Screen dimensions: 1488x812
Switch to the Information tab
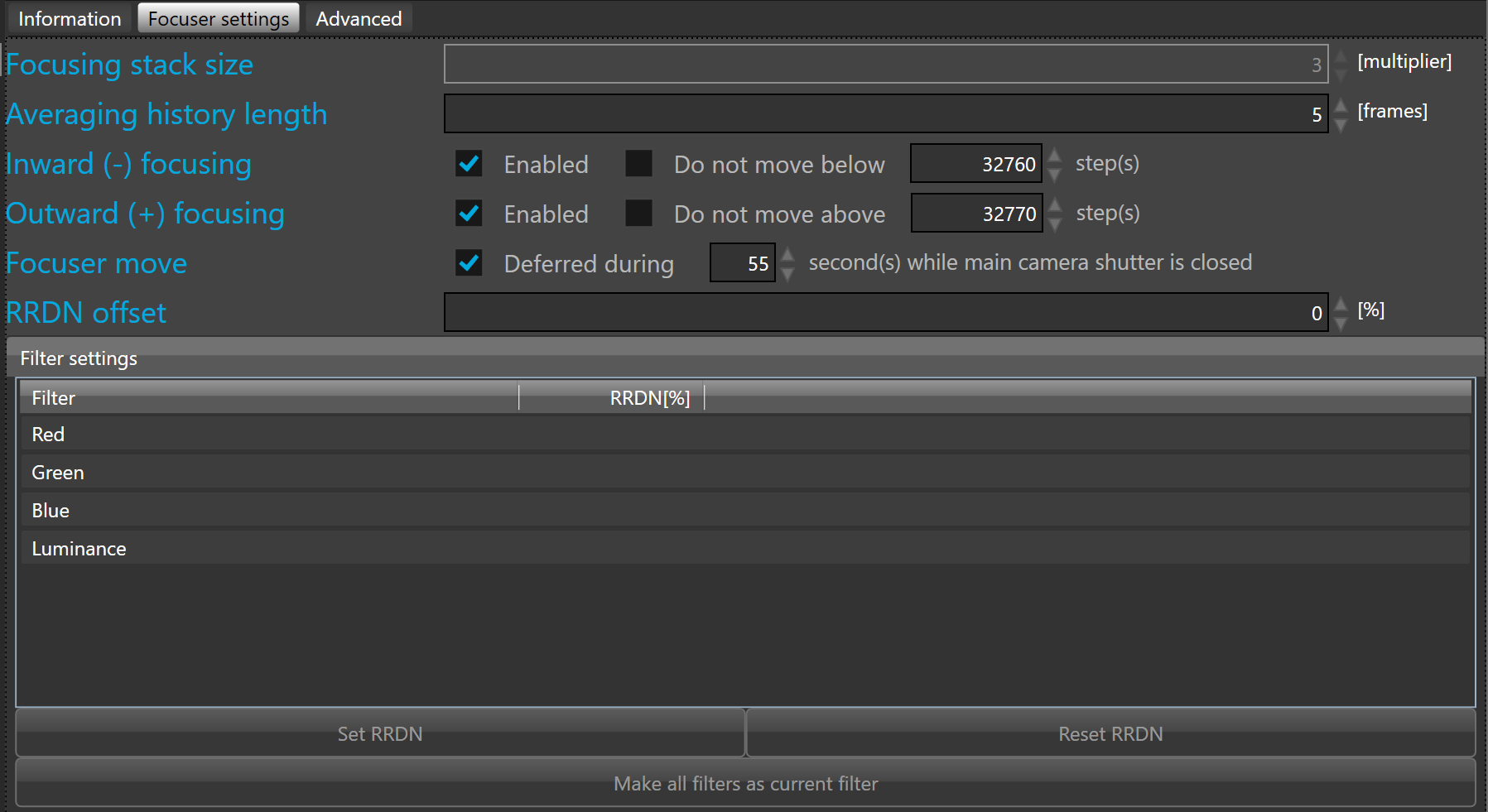click(70, 19)
